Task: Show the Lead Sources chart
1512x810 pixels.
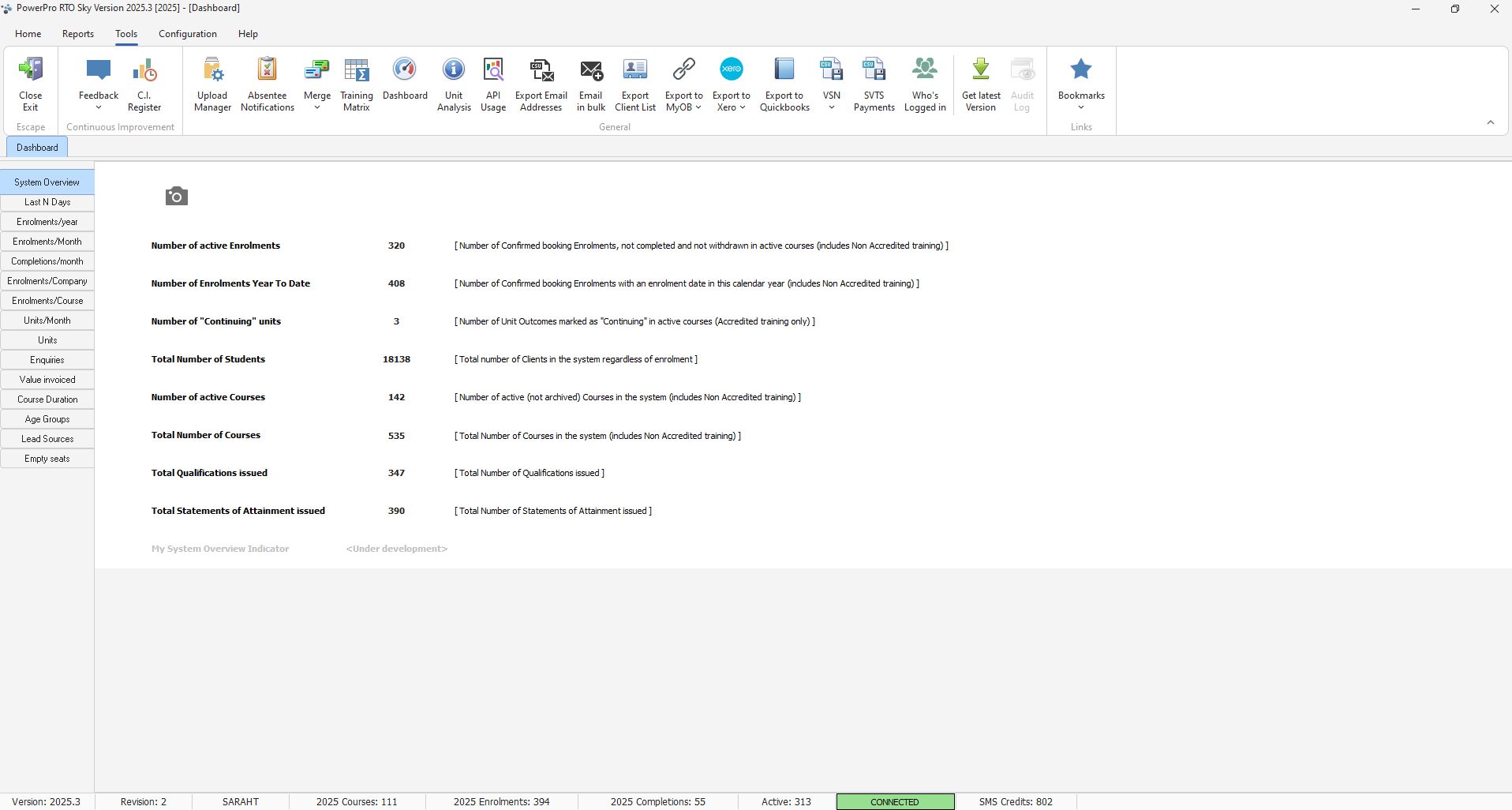Action: (x=47, y=439)
